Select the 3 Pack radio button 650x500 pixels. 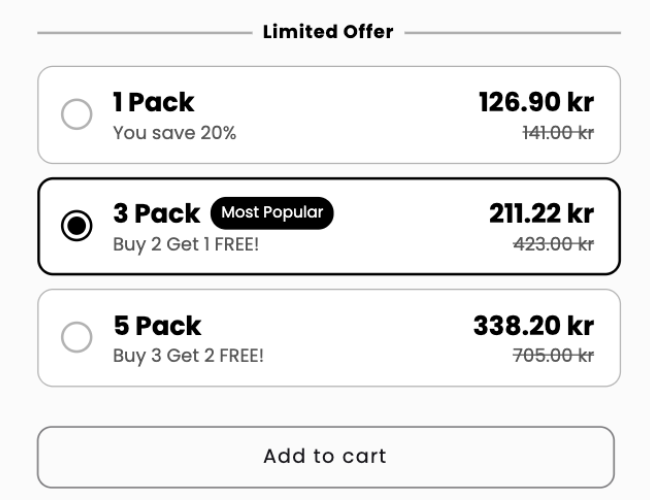(x=77, y=226)
